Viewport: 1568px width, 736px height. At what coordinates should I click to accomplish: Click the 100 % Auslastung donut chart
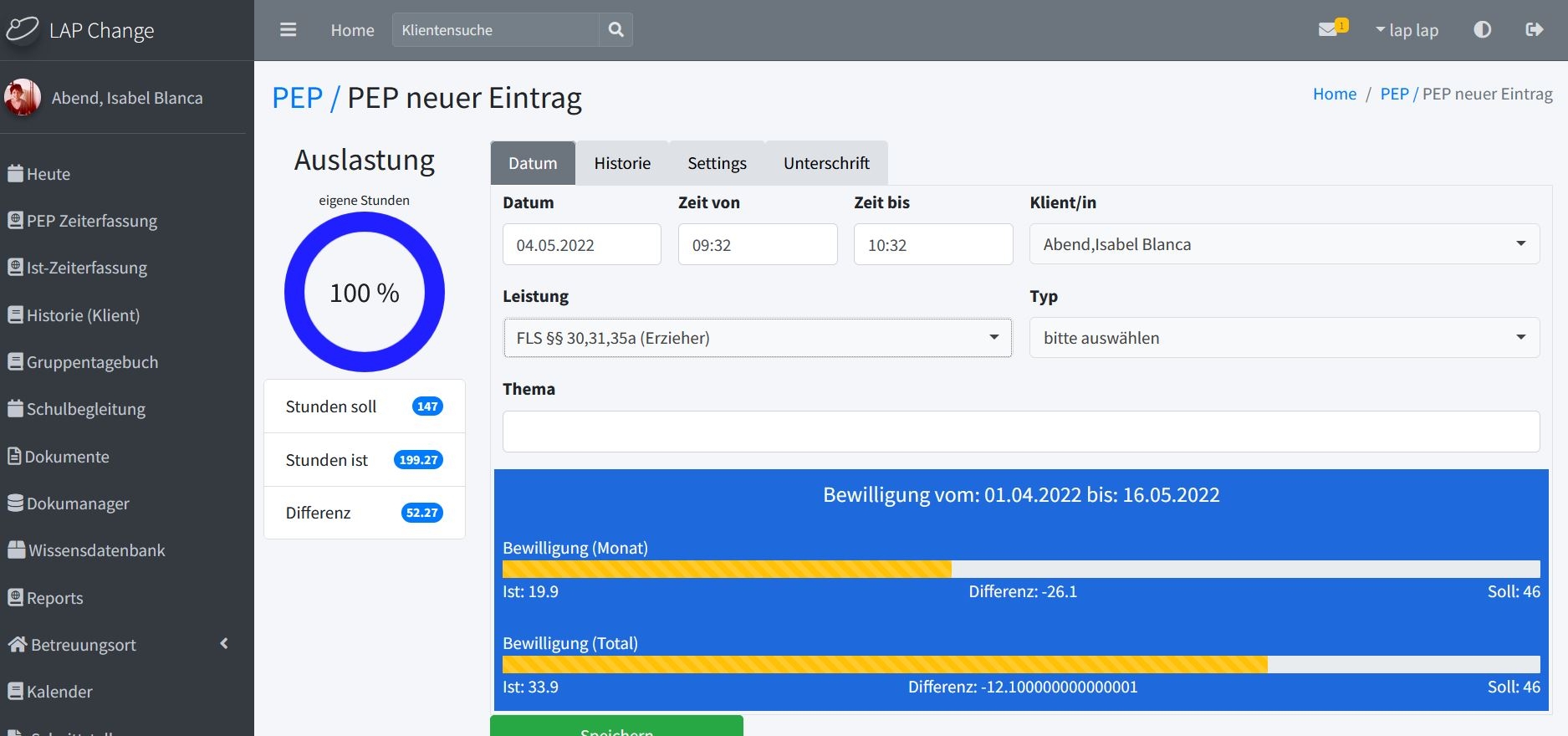click(x=365, y=292)
